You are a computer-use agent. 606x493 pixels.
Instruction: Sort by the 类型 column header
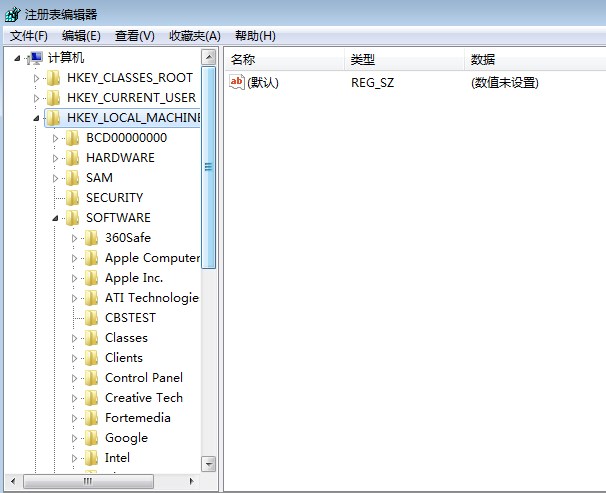404,60
